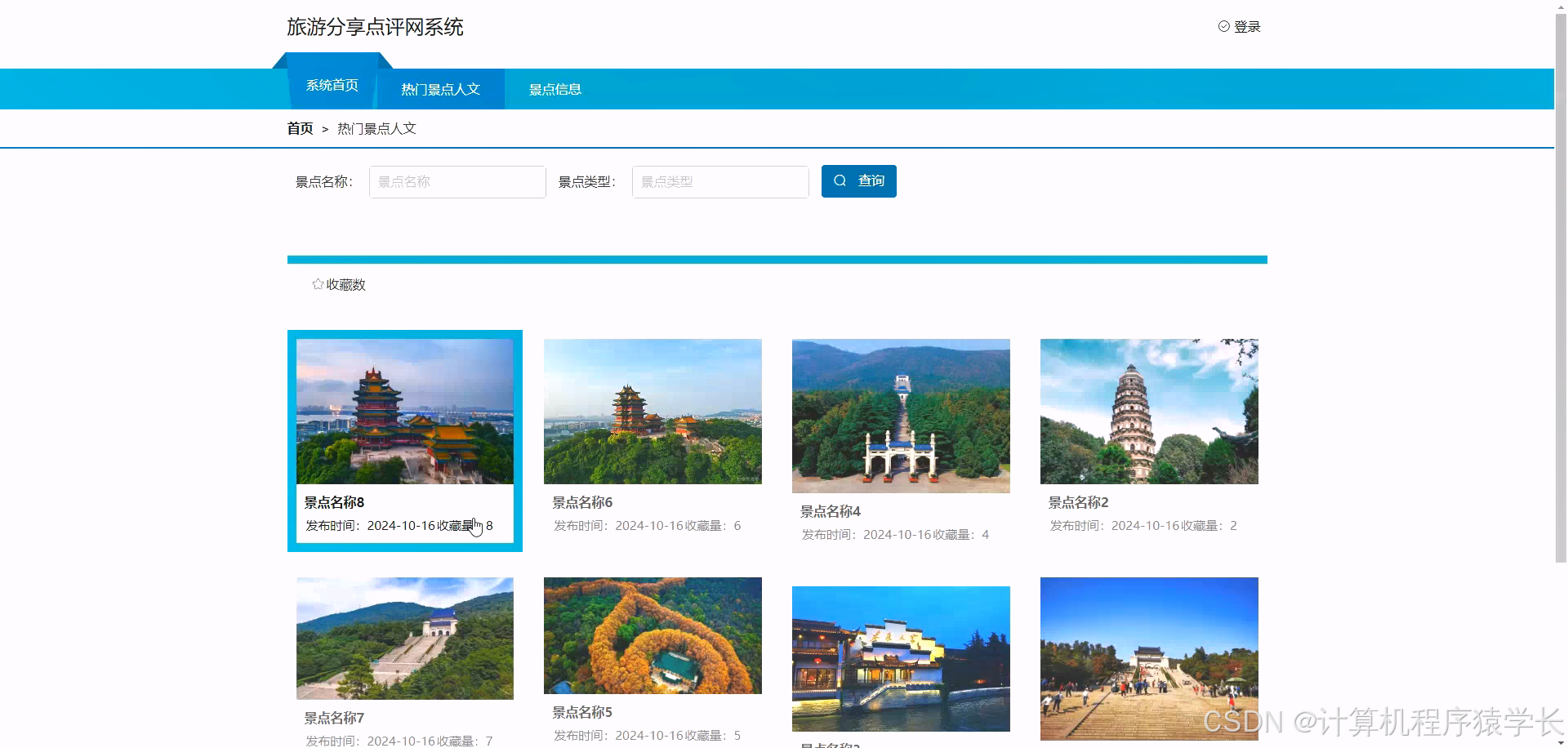The image size is (1568, 748).
Task: Click the 旅游分享点评网系统 site title
Action: point(375,27)
